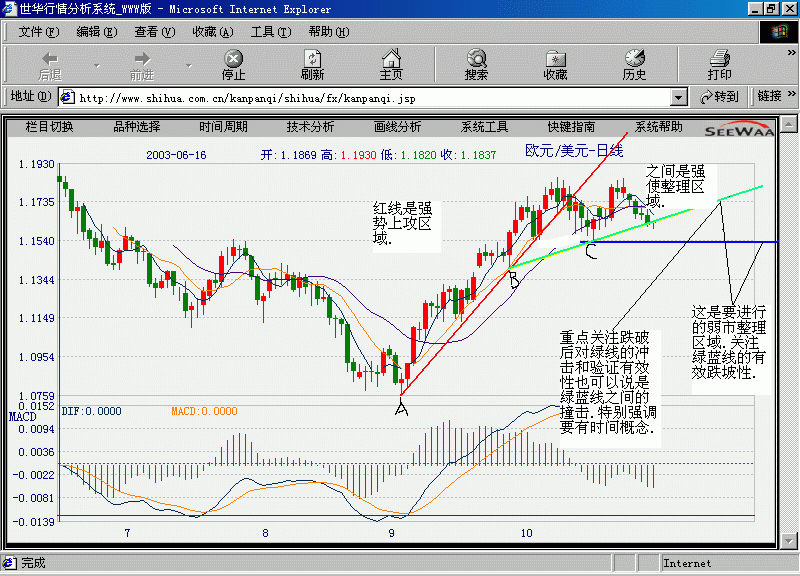The image size is (800, 576).
Task: Click the 转到 Go button
Action: tap(719, 96)
